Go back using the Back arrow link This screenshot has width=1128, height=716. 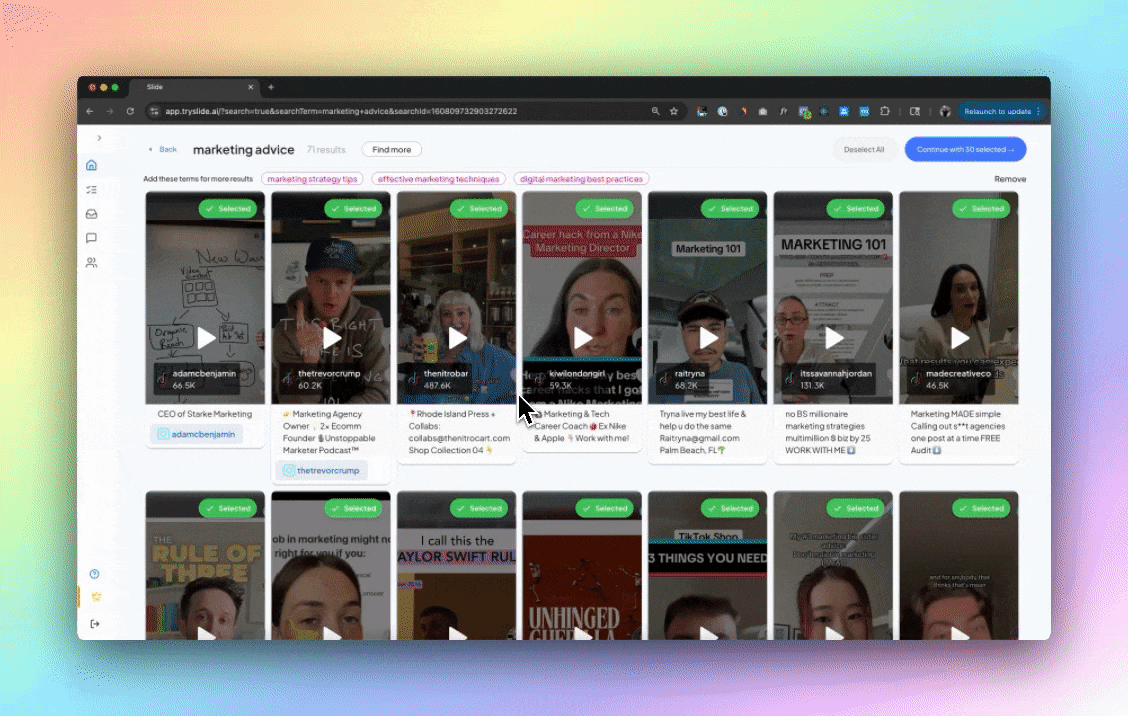(x=162, y=150)
